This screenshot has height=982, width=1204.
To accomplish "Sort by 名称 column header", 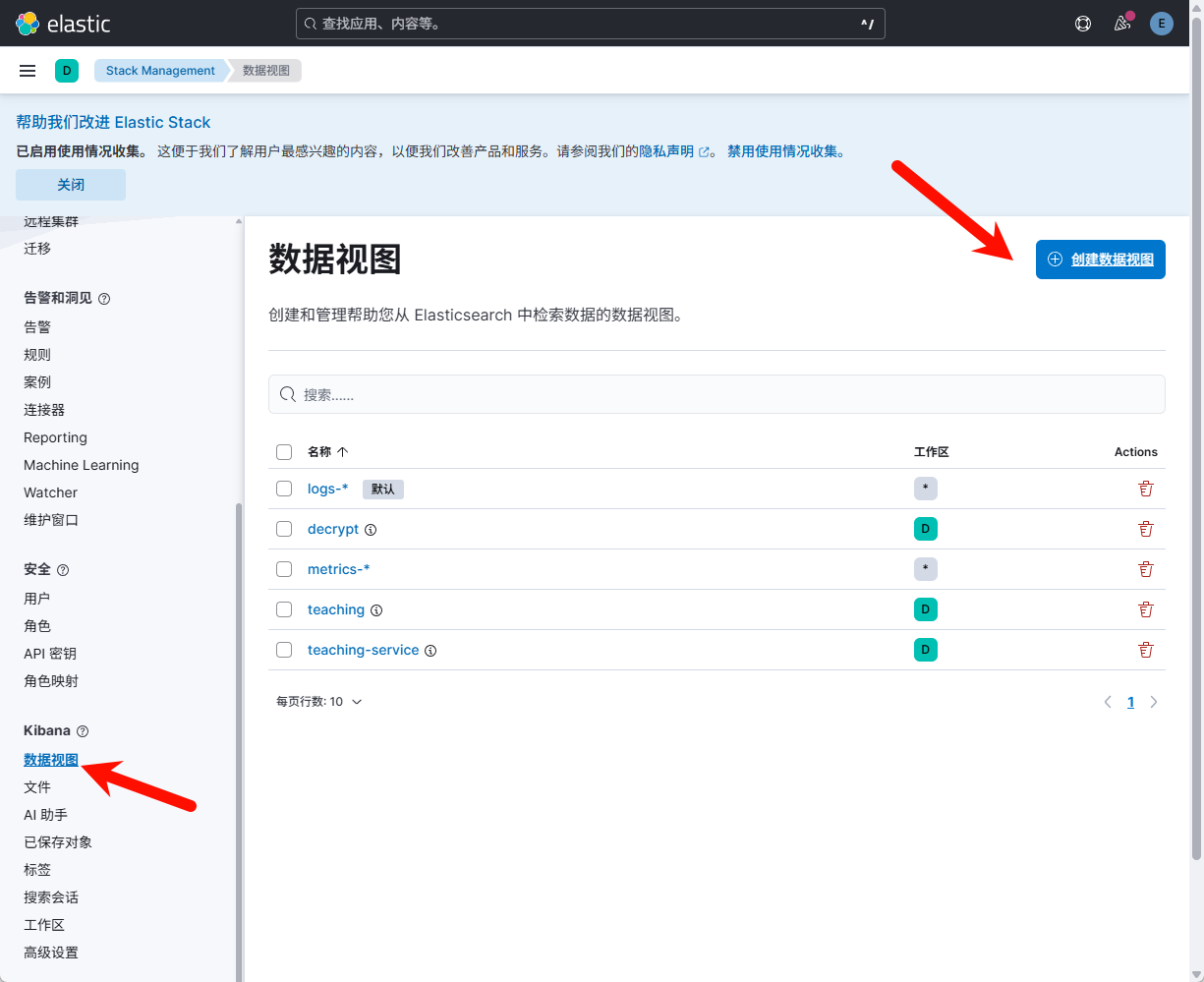I will click(x=328, y=452).
